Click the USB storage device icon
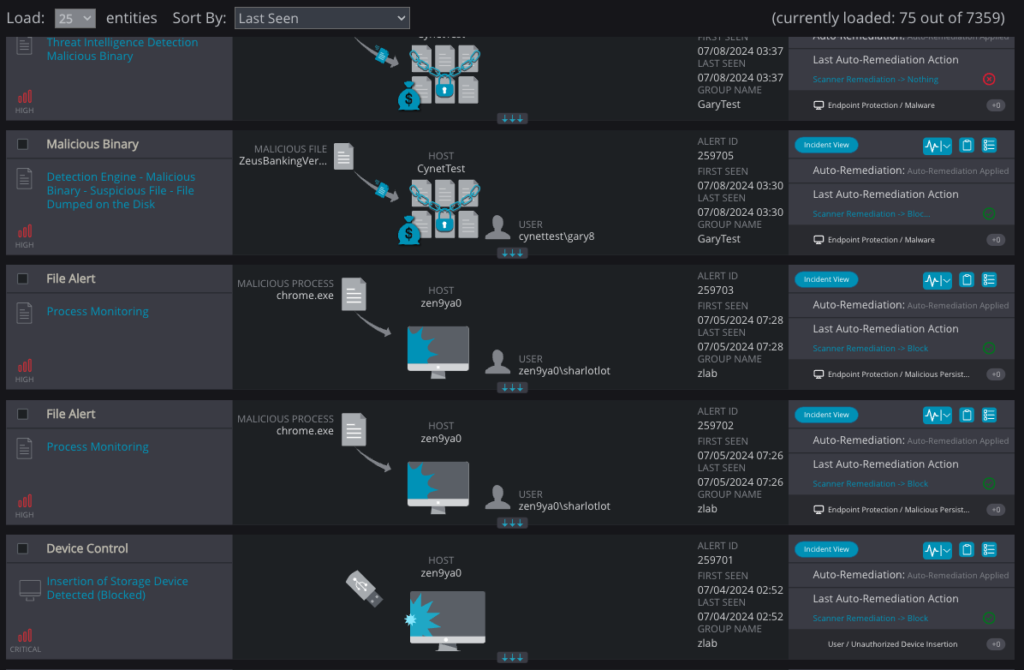Image resolution: width=1024 pixels, height=670 pixels. [x=364, y=588]
